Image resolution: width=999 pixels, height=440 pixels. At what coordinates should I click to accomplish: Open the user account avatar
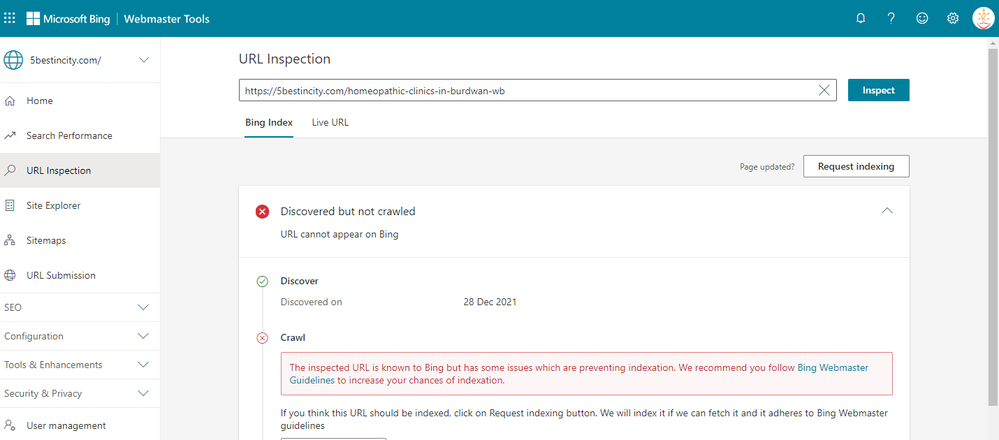983,18
